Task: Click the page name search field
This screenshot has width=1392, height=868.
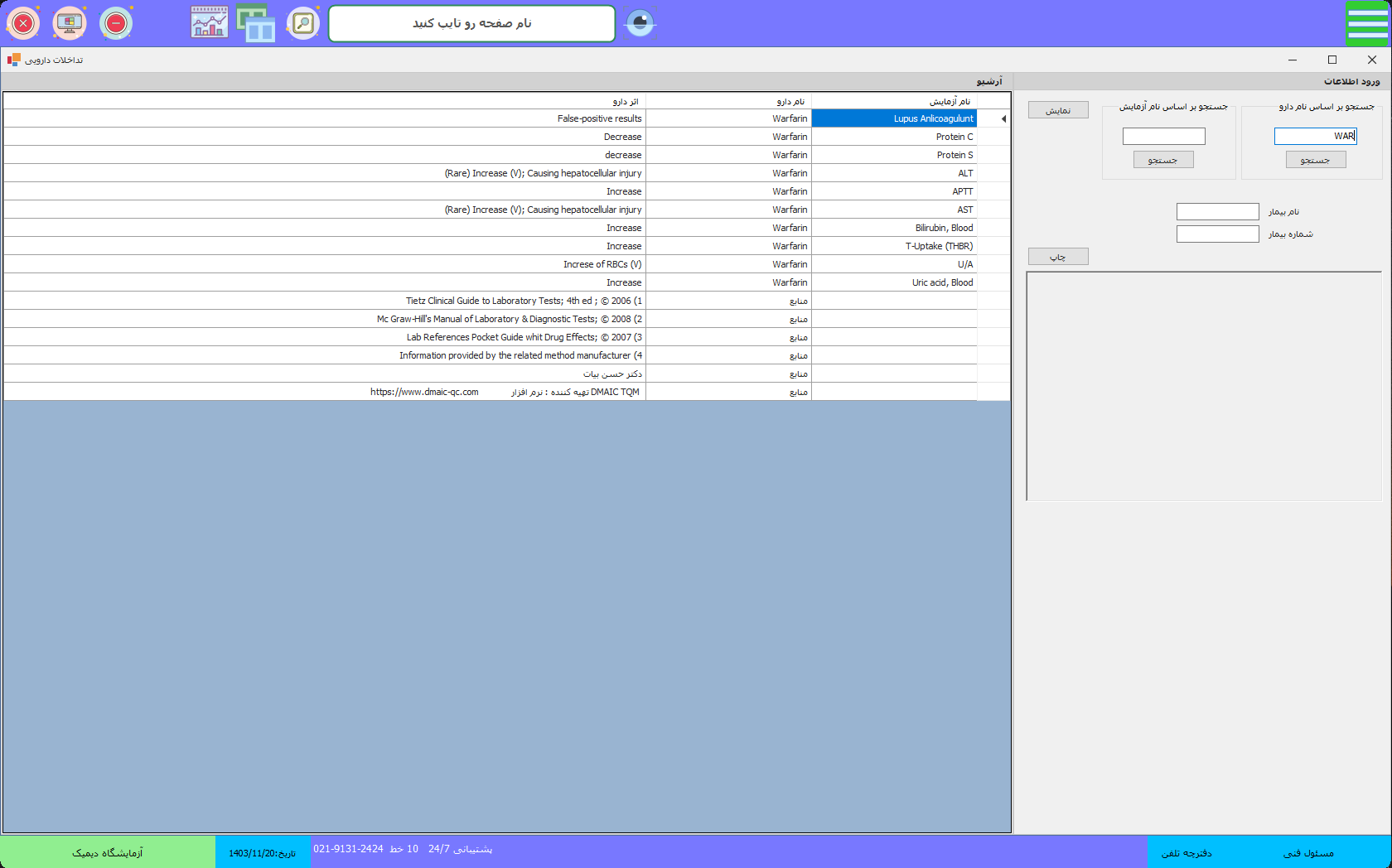Action: coord(471,23)
